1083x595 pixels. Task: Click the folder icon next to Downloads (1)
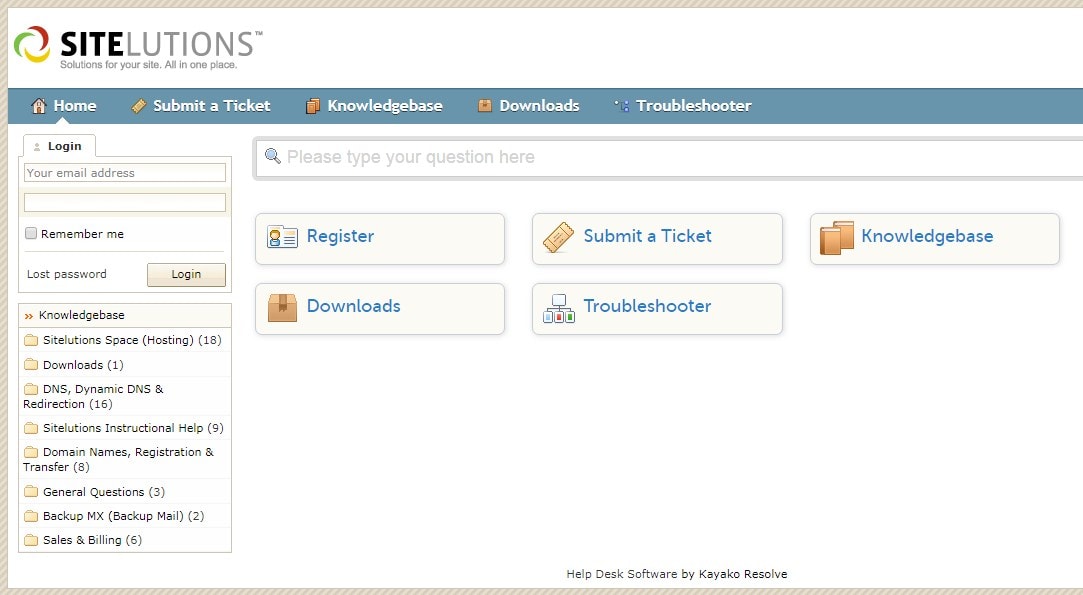click(x=31, y=364)
